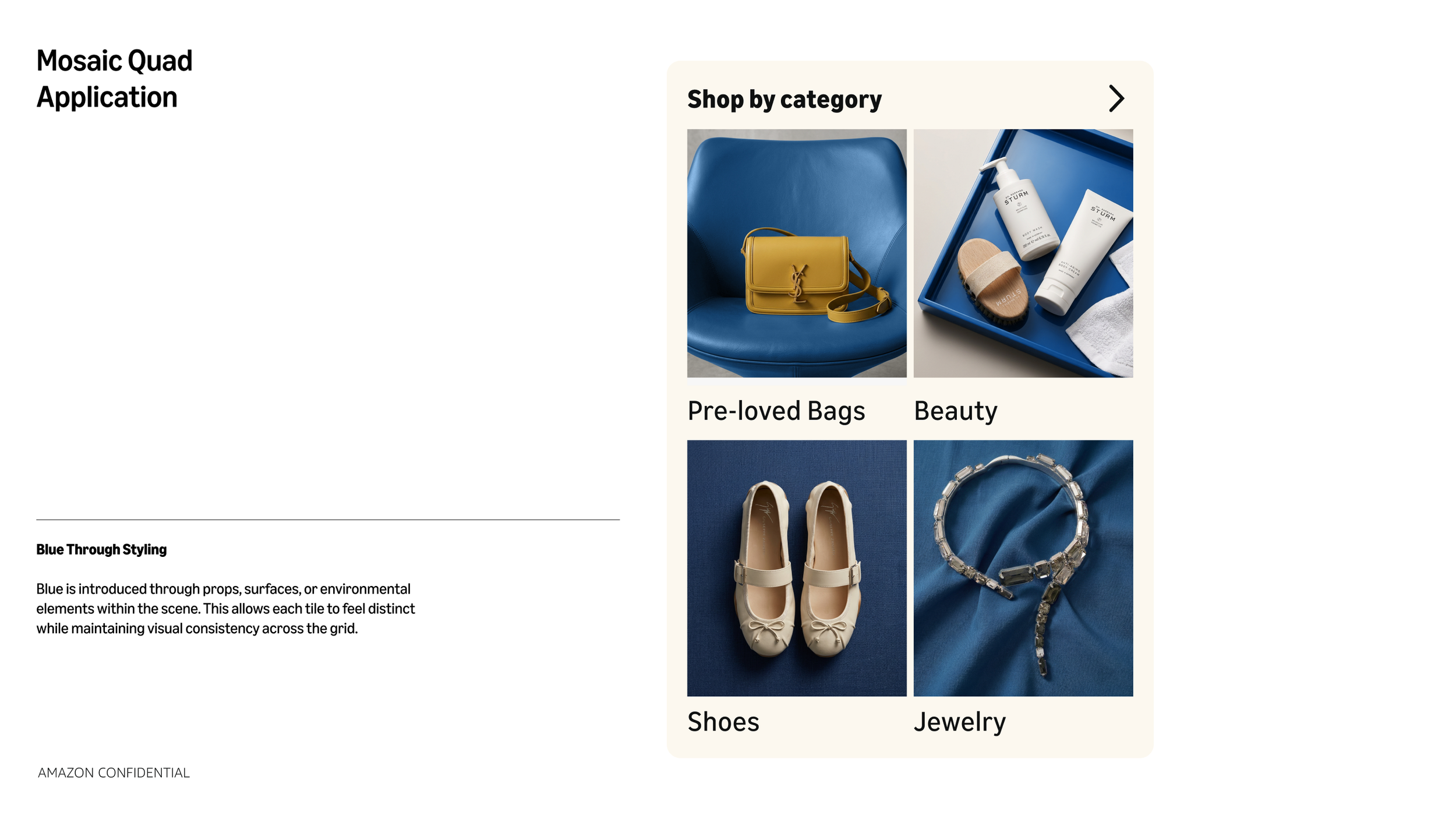Image resolution: width=1456 pixels, height=819 pixels.
Task: Open the yellow bag on blue chair image
Action: (x=797, y=253)
